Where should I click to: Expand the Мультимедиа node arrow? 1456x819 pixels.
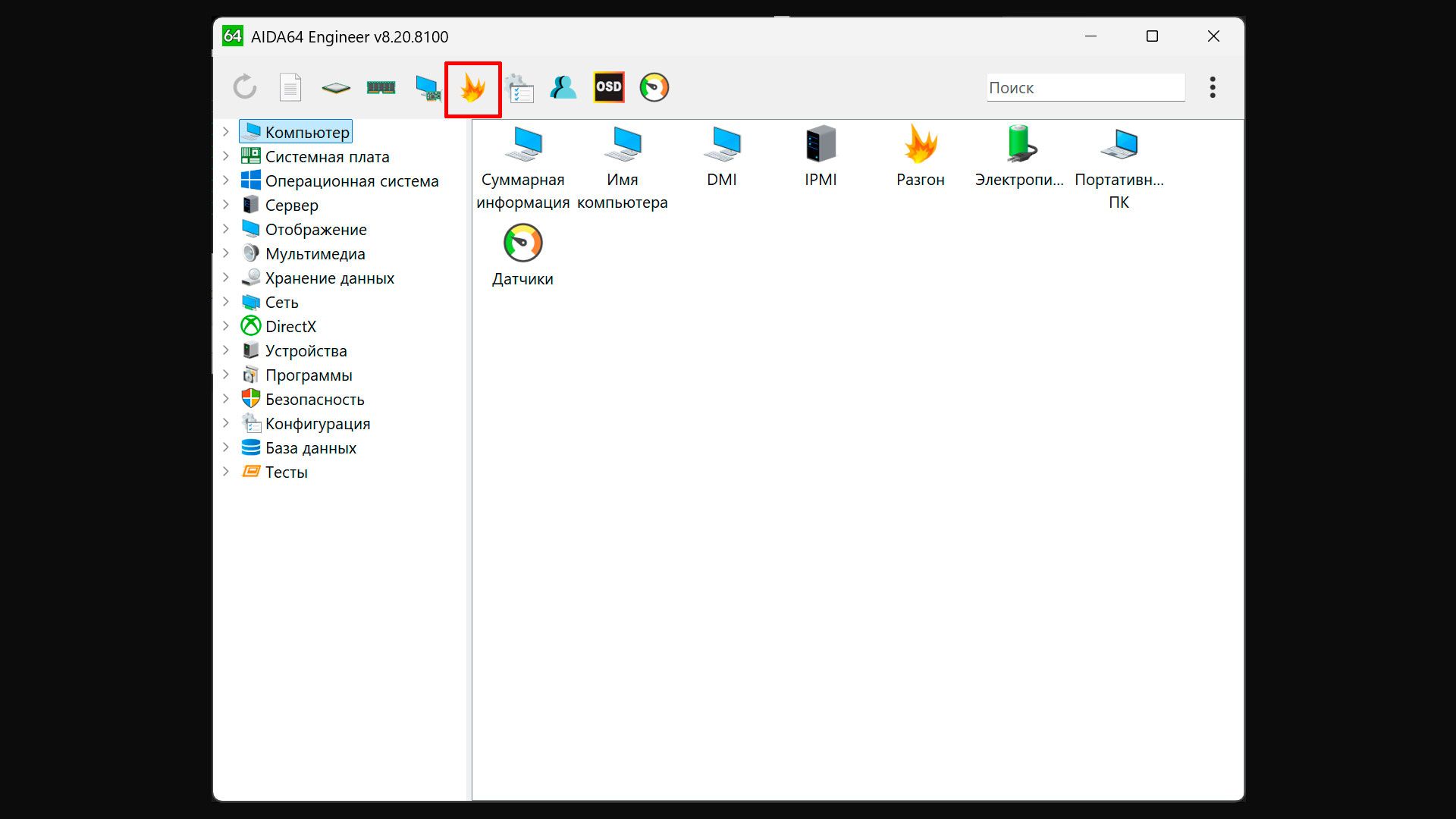click(226, 253)
